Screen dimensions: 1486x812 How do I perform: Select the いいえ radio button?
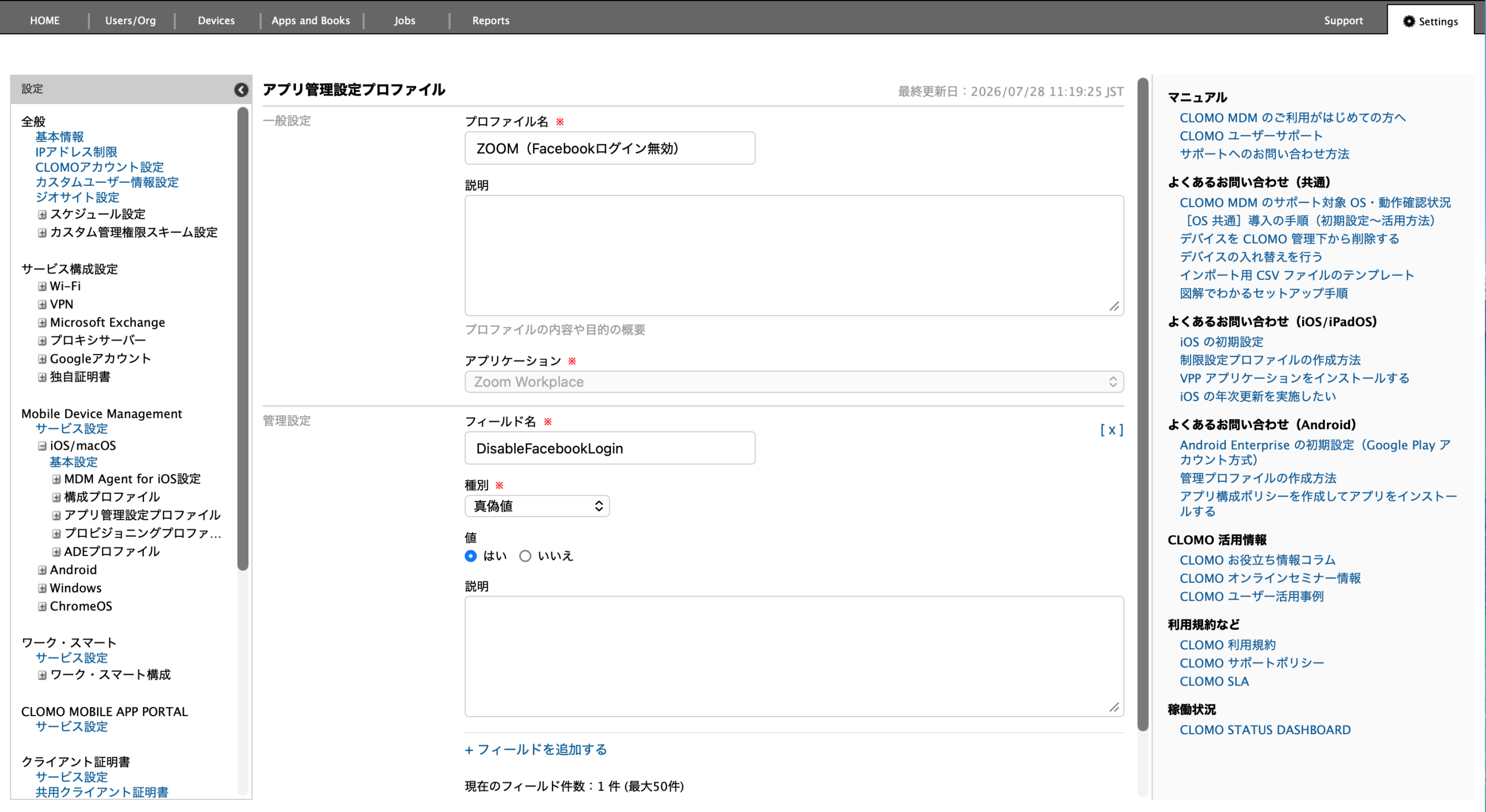click(x=525, y=556)
